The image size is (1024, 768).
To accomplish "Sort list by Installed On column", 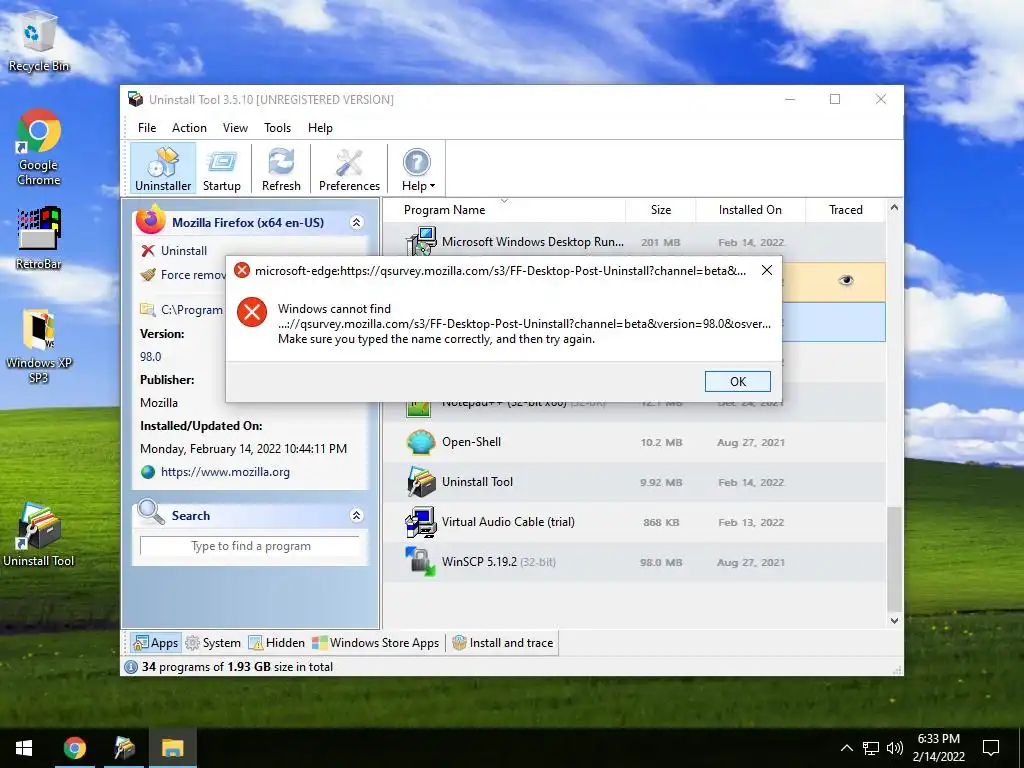I will 750,210.
